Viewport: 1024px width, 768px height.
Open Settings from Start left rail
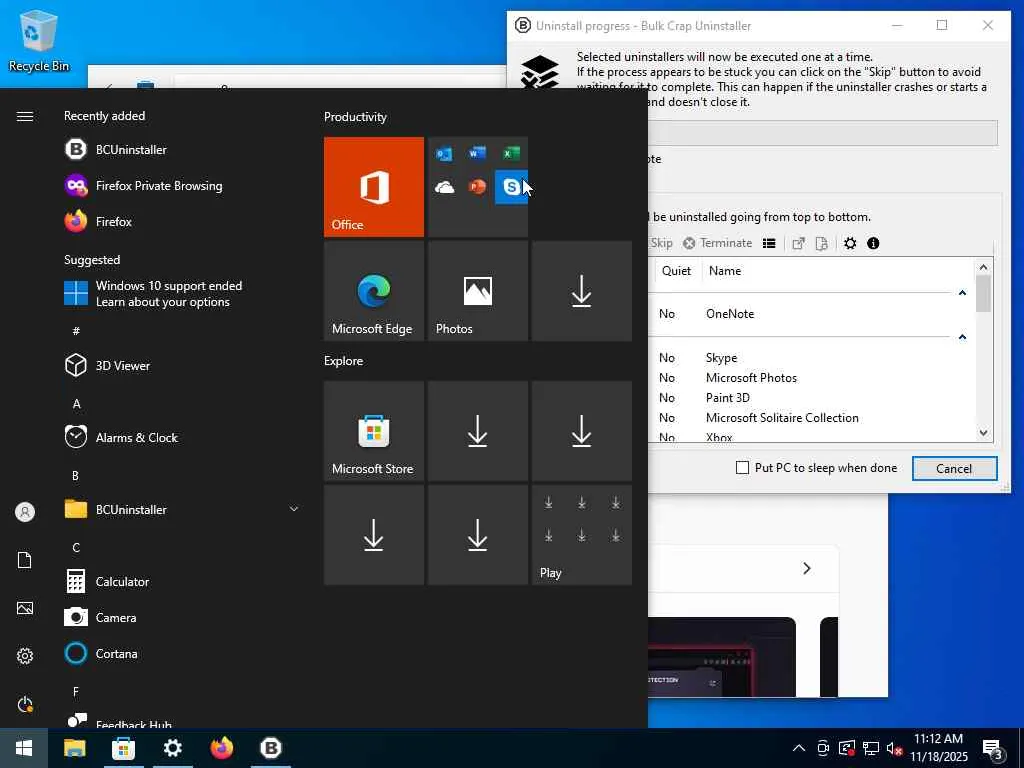tap(25, 656)
